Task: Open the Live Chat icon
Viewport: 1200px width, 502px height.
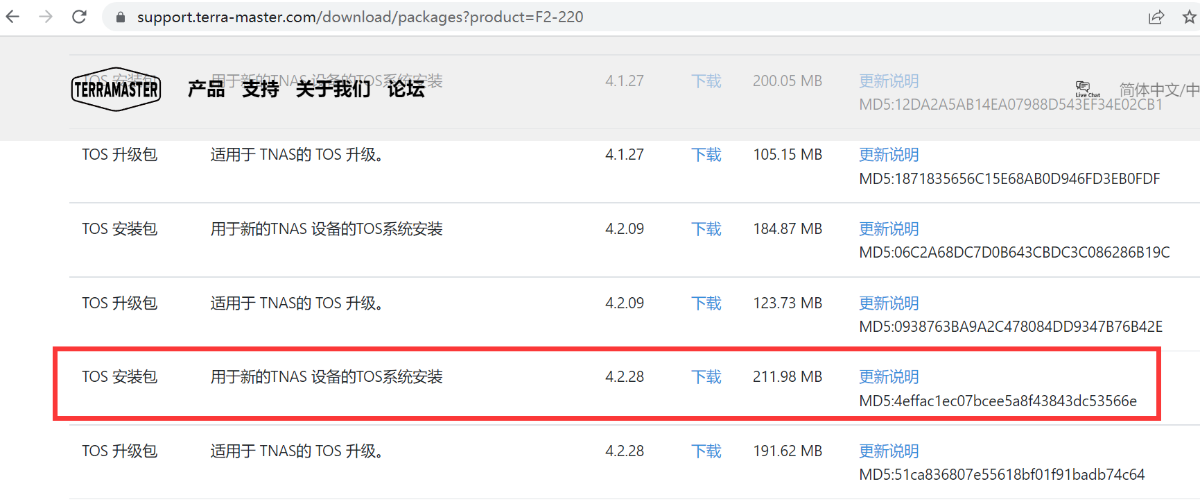Action: (x=1086, y=89)
